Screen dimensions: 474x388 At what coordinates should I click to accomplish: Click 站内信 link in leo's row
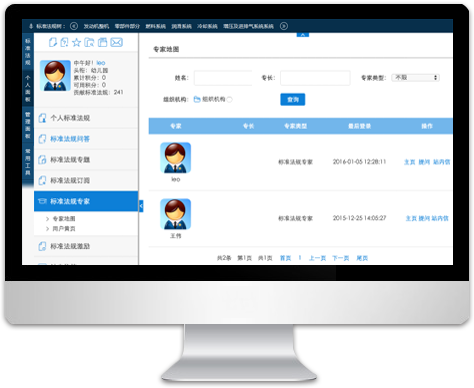(442, 162)
